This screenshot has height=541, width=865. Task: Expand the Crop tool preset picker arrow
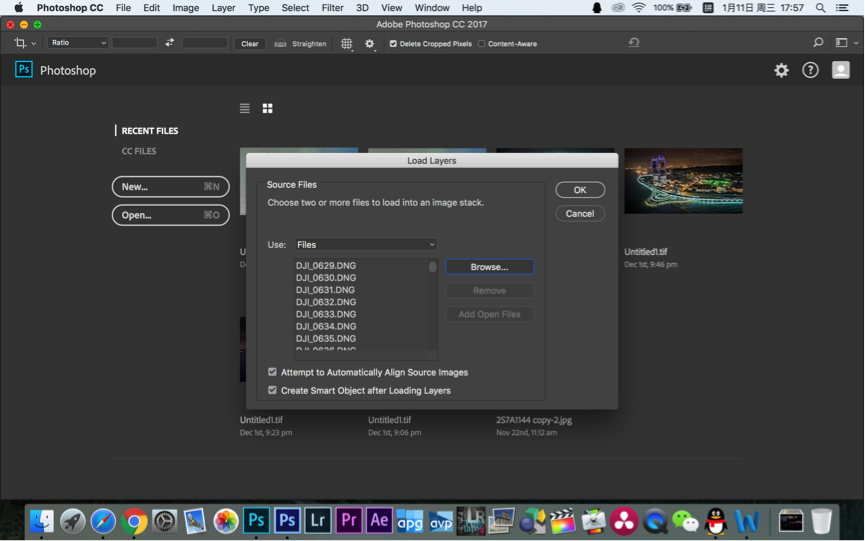[34, 44]
